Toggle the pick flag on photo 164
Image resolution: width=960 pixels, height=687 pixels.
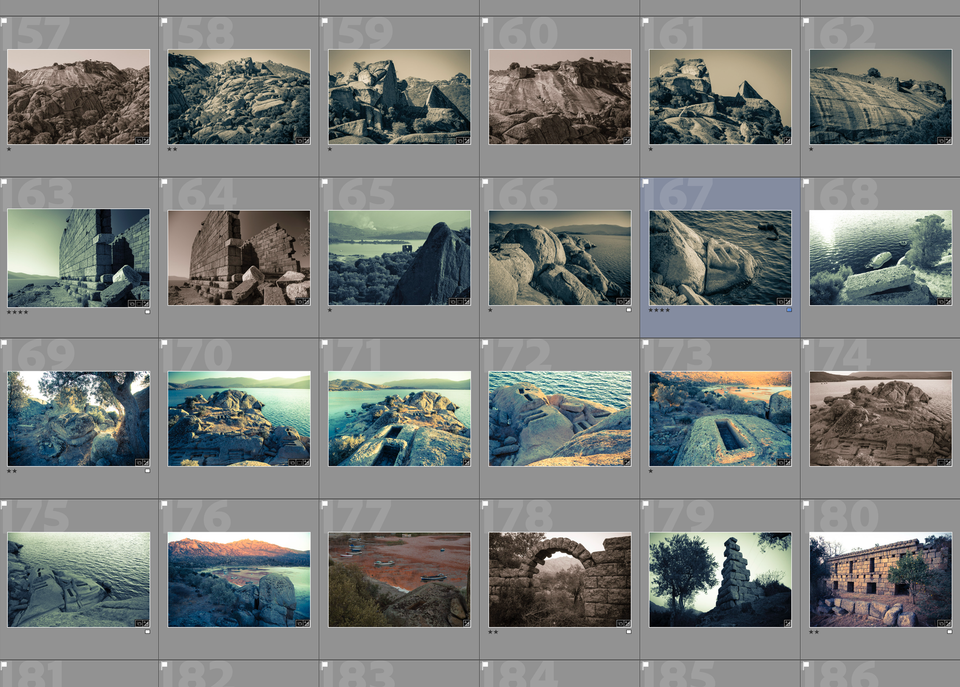(164, 183)
